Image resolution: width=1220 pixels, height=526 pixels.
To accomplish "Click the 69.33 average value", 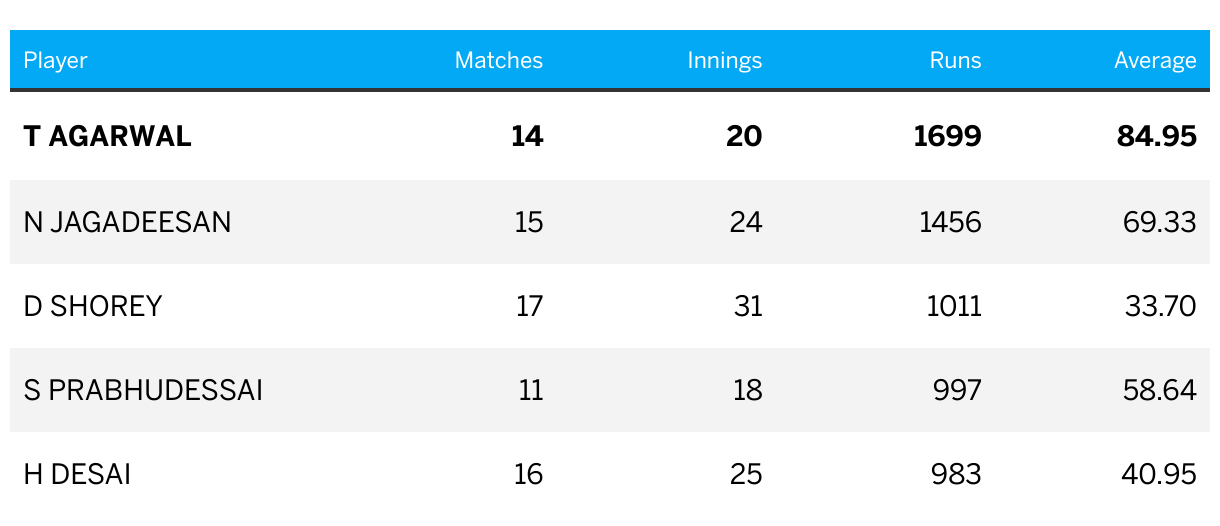I will tap(1160, 221).
